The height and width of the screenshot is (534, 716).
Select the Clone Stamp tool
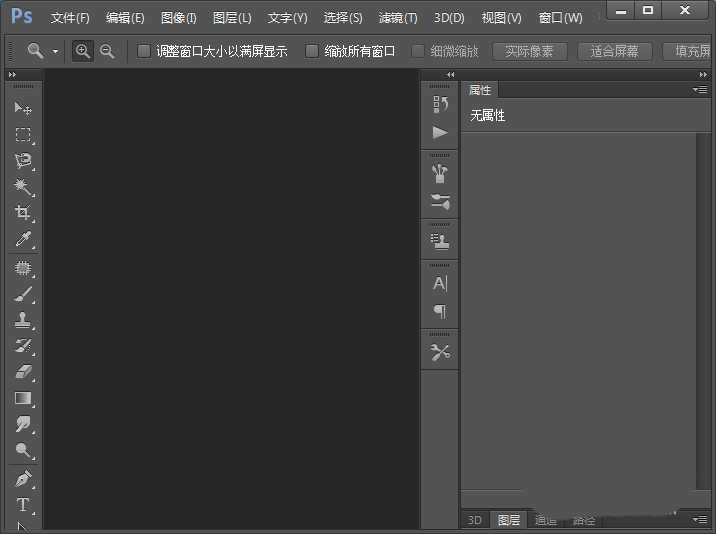[x=23, y=321]
